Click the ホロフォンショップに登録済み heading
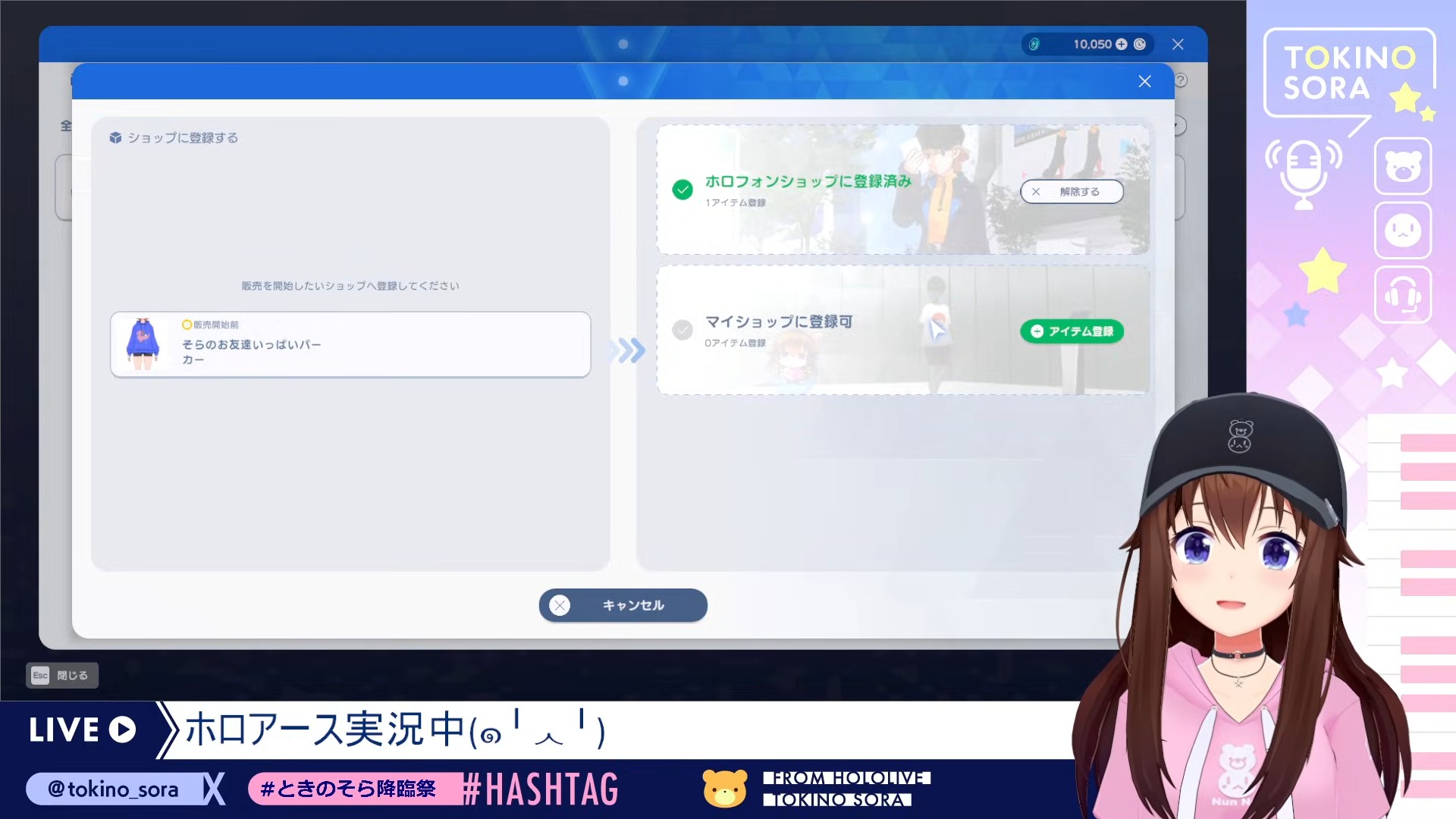 coord(808,181)
